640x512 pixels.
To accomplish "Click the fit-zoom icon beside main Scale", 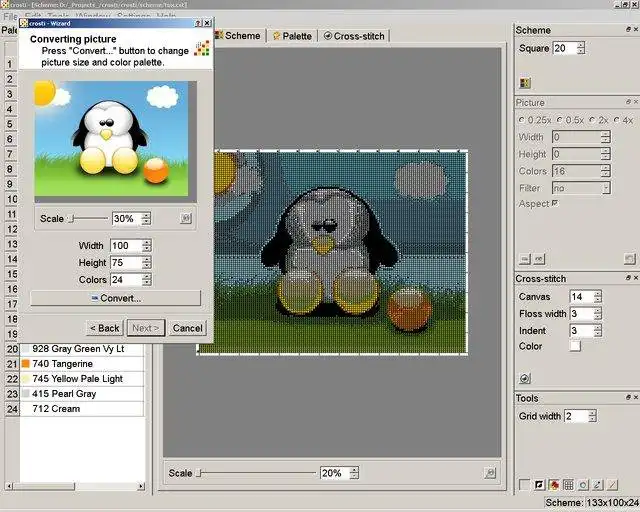I will point(490,473).
